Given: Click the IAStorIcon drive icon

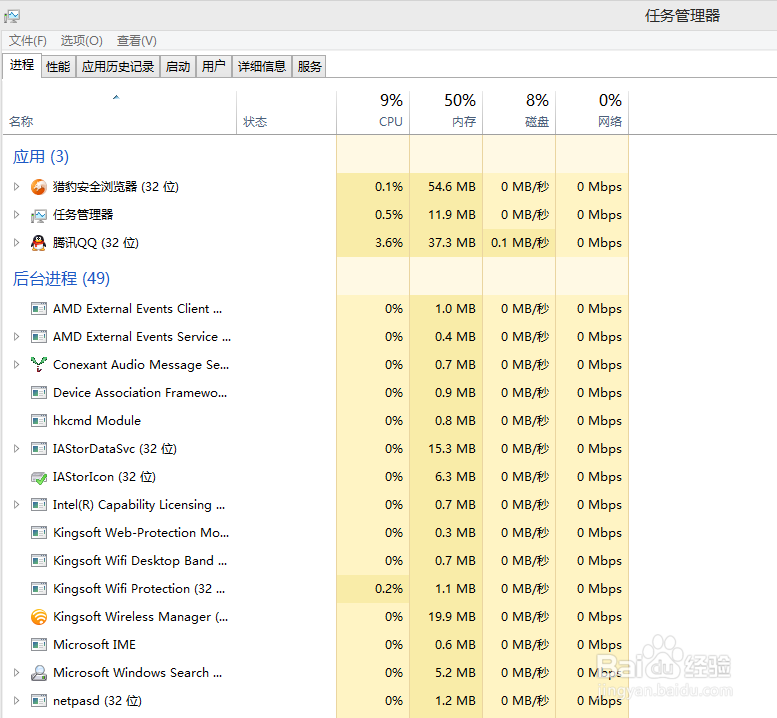Looking at the screenshot, I should pos(39,477).
